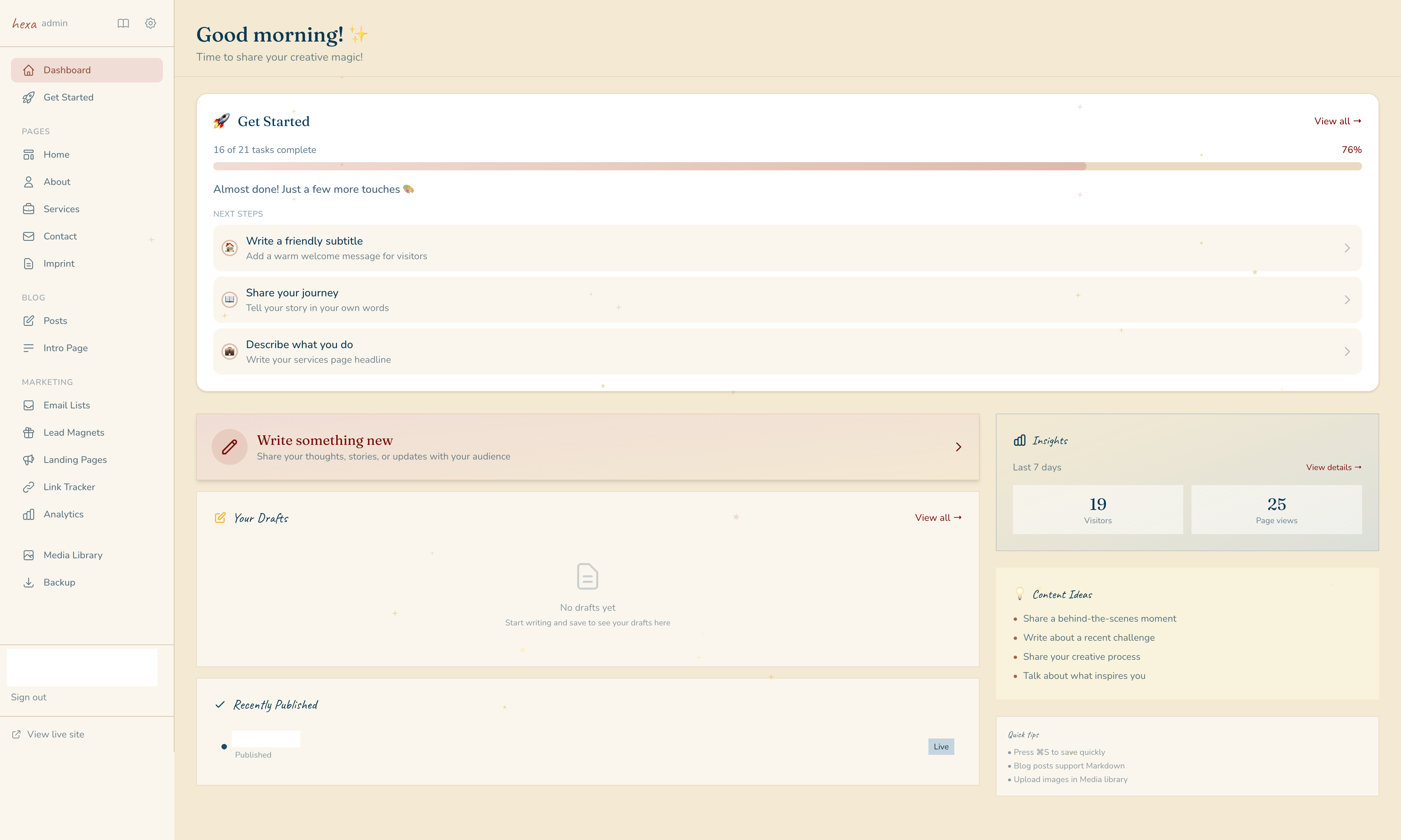Open 'View details' in the Insights panel
Image resolution: width=1401 pixels, height=840 pixels.
(1333, 467)
